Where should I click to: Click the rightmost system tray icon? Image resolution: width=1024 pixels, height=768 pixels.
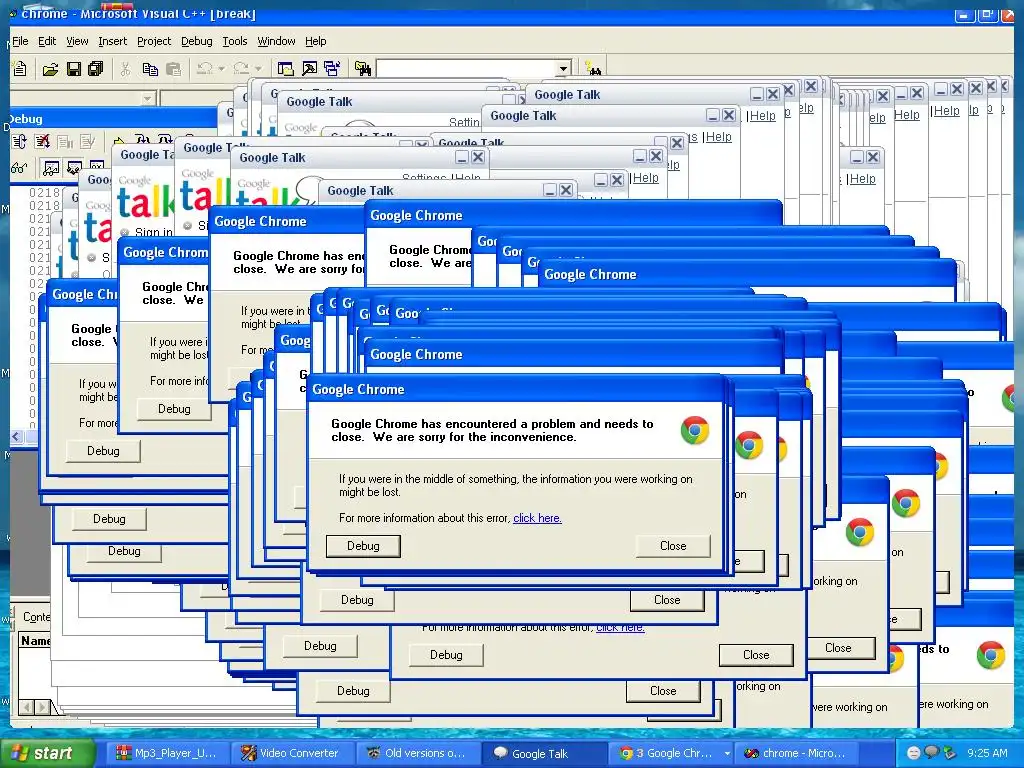[950, 753]
